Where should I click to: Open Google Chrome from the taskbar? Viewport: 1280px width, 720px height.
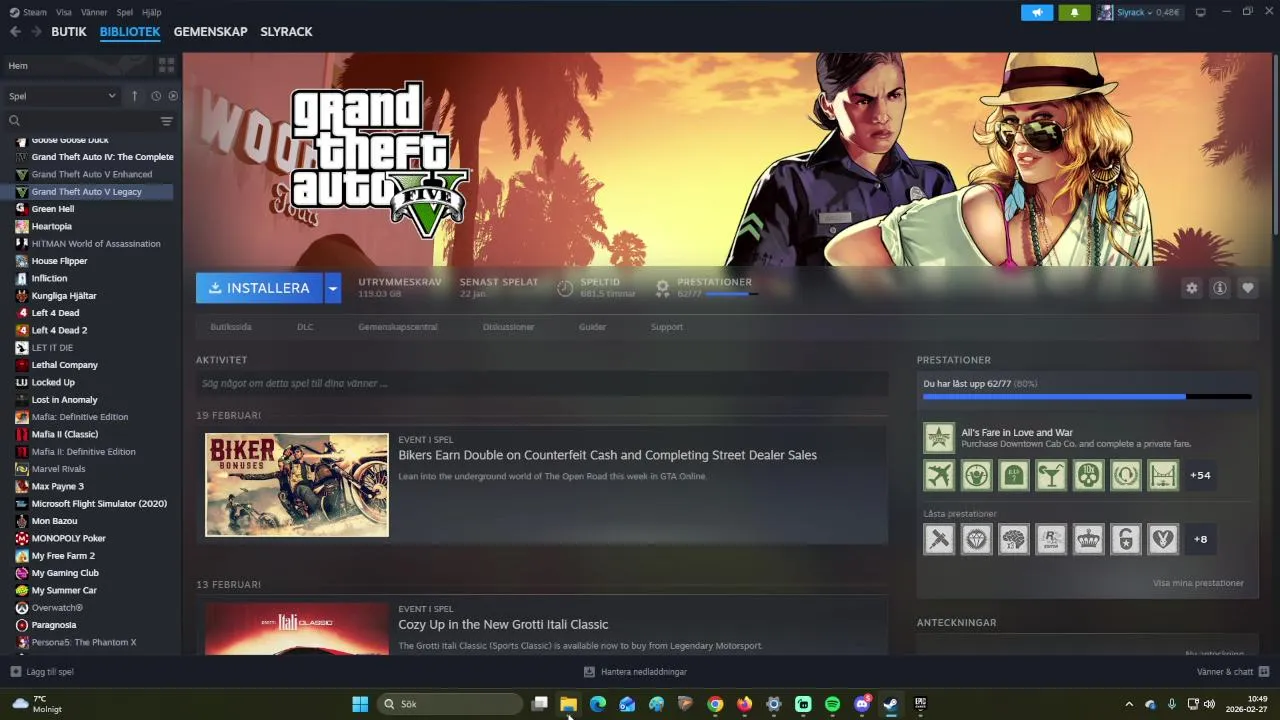pos(715,704)
